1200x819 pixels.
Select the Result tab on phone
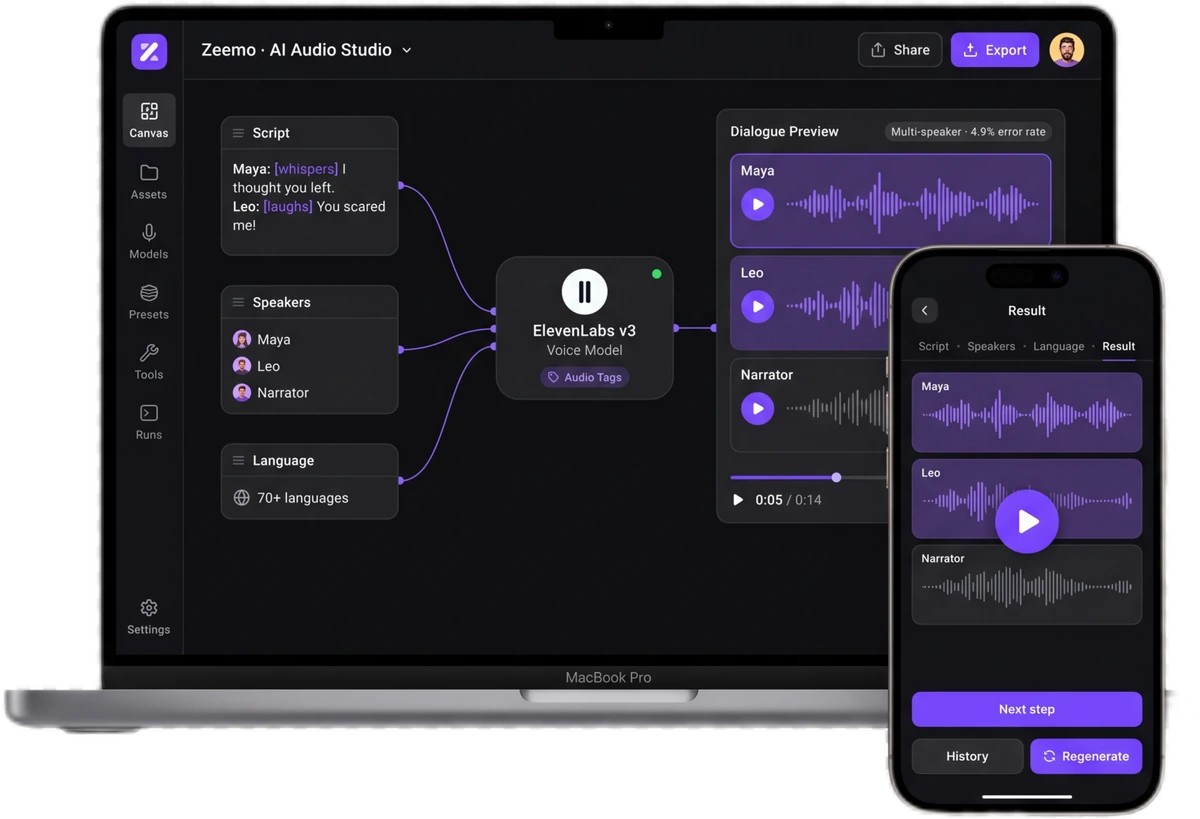point(1118,346)
